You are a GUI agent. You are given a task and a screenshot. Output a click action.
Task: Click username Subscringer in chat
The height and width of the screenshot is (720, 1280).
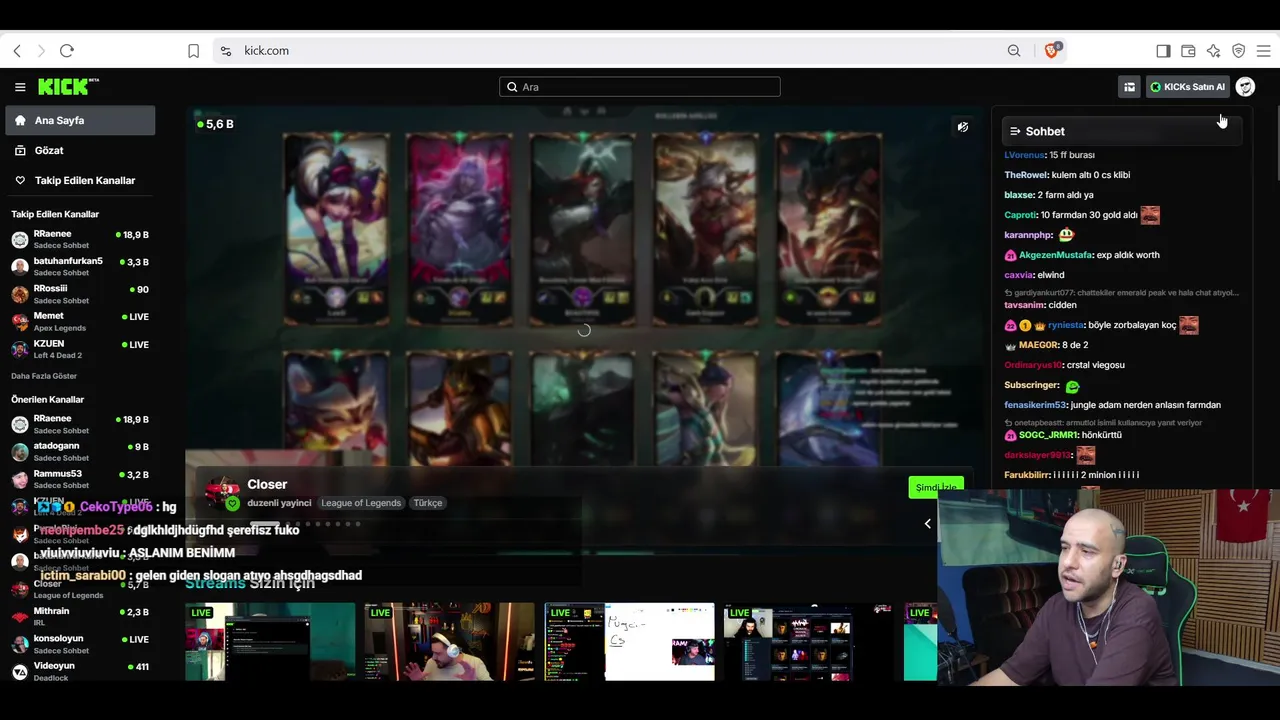click(1031, 385)
